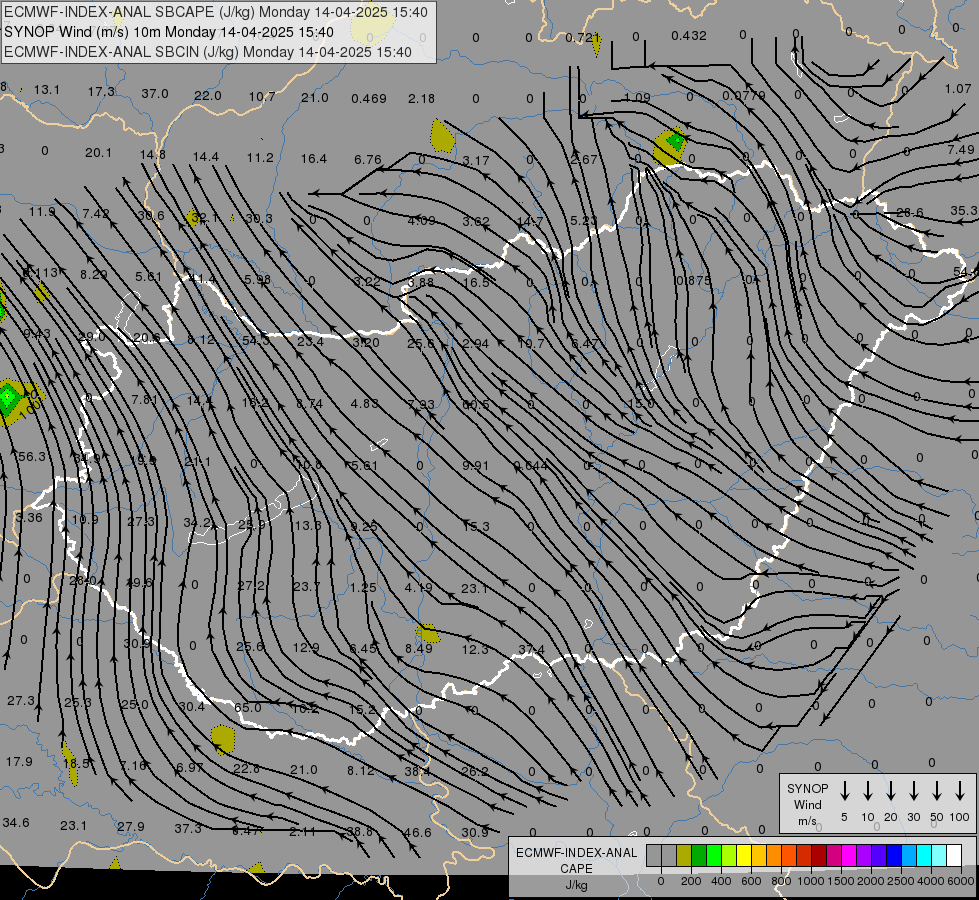Click the grid value 1.07
The image size is (979, 900).
click(958, 89)
